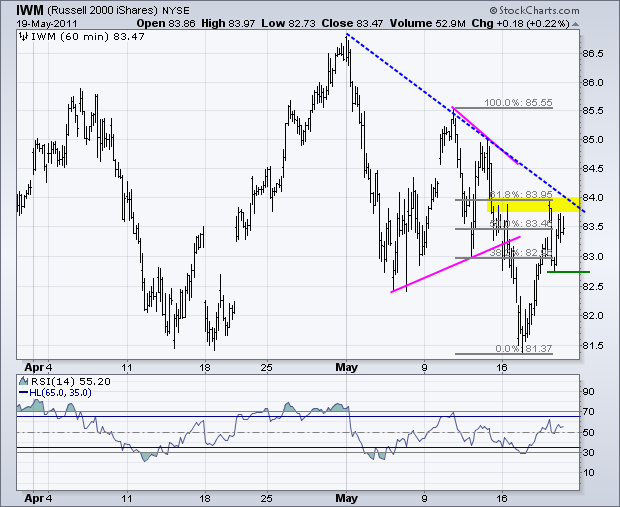Click the 86.5 price axis label
Image resolution: width=620 pixels, height=507 pixels.
coord(593,54)
